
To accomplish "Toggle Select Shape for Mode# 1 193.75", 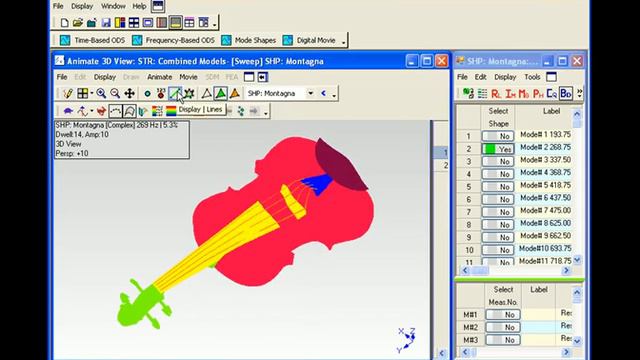I will [x=498, y=136].
